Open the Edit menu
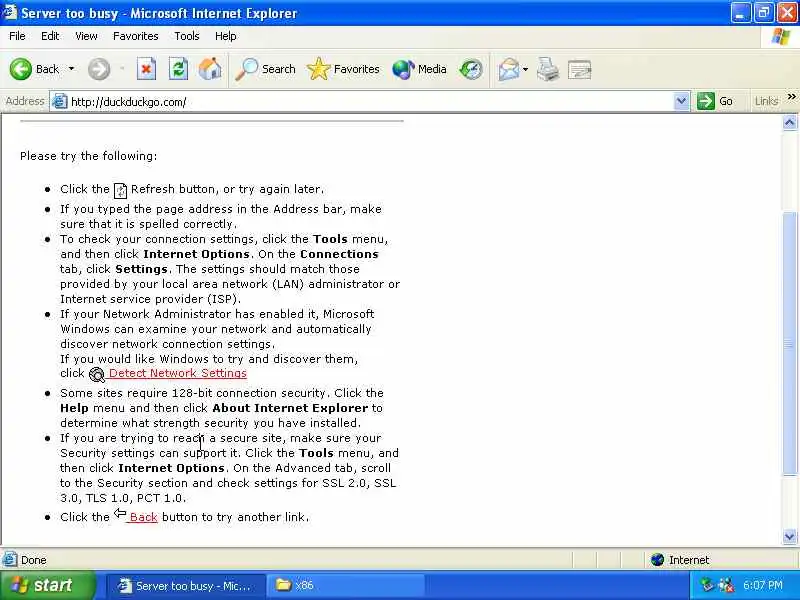The width and height of the screenshot is (800, 600). [50, 36]
